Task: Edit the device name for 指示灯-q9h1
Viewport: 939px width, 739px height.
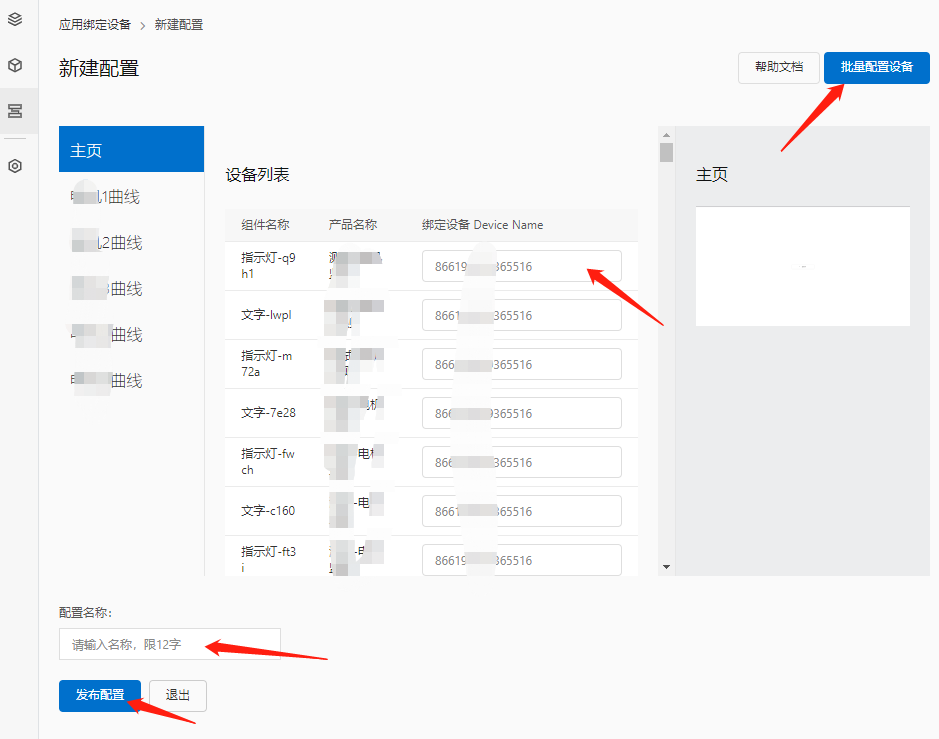Action: [521, 266]
